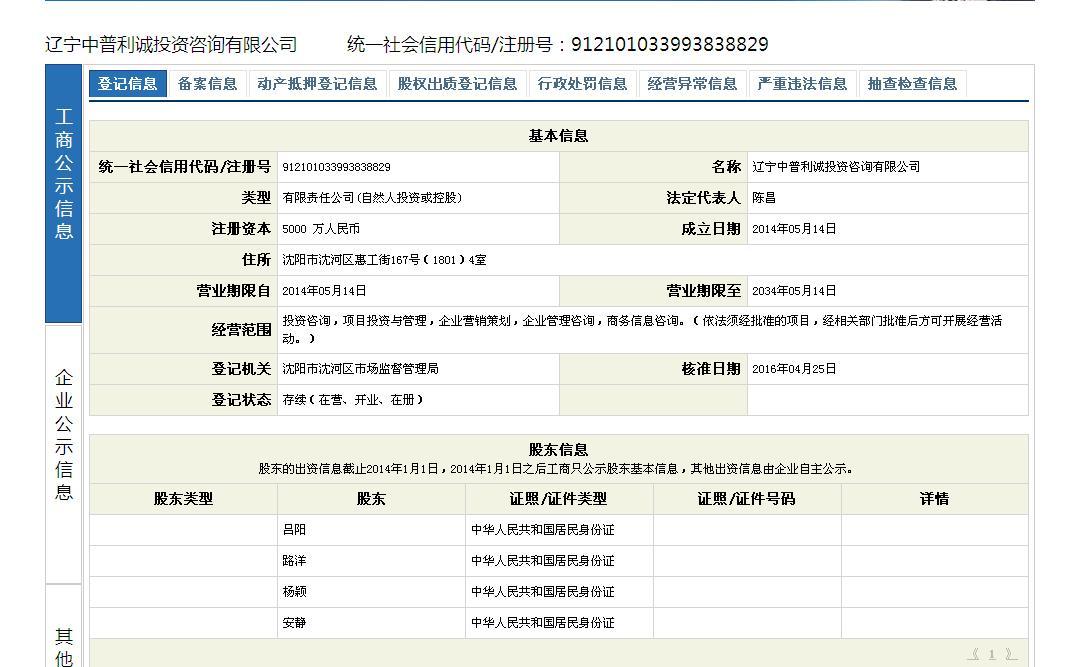
Task: Switch to the 备案信息 tab
Action: 207,84
